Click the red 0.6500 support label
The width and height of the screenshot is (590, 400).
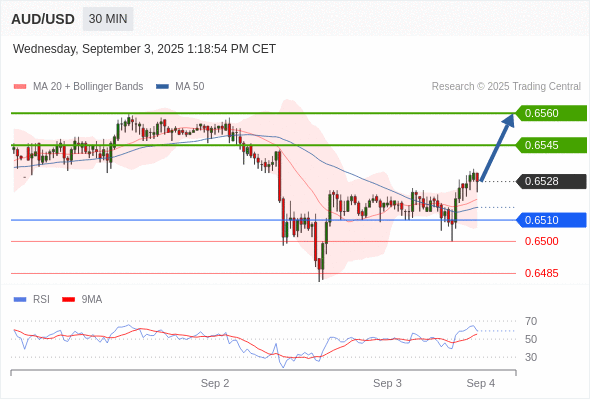coord(541,241)
